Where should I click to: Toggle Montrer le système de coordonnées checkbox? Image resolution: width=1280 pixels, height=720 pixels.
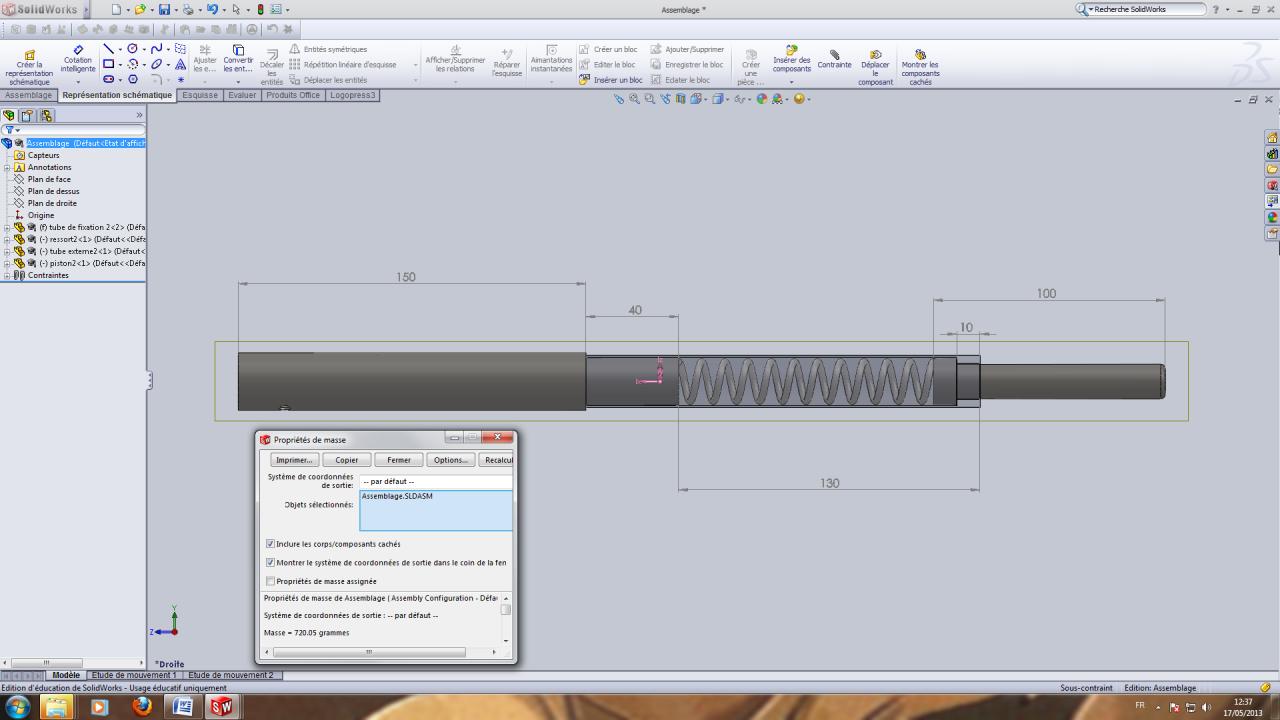[x=270, y=563]
